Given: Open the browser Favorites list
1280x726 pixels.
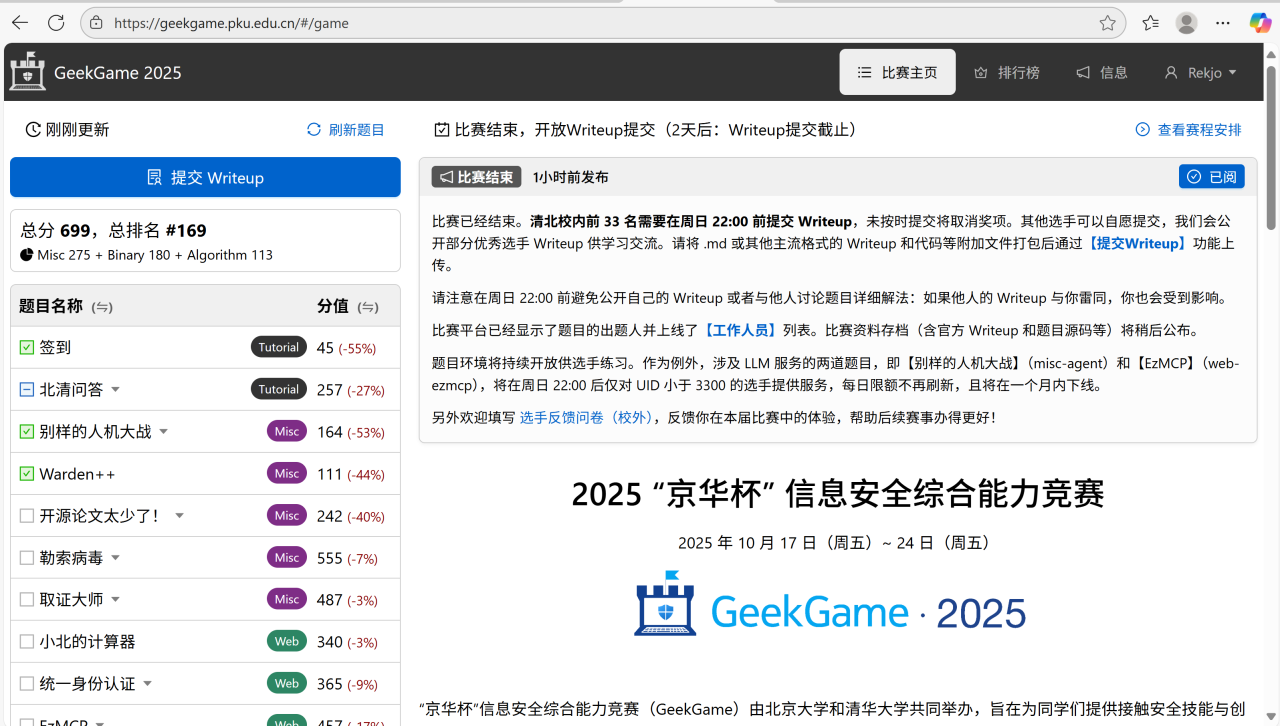Looking at the screenshot, I should [x=1150, y=22].
